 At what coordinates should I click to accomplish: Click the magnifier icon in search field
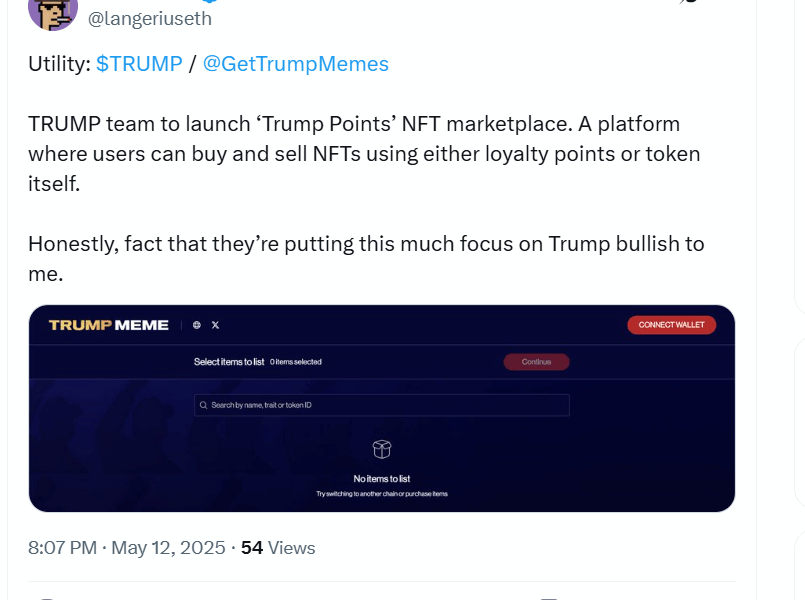point(203,405)
